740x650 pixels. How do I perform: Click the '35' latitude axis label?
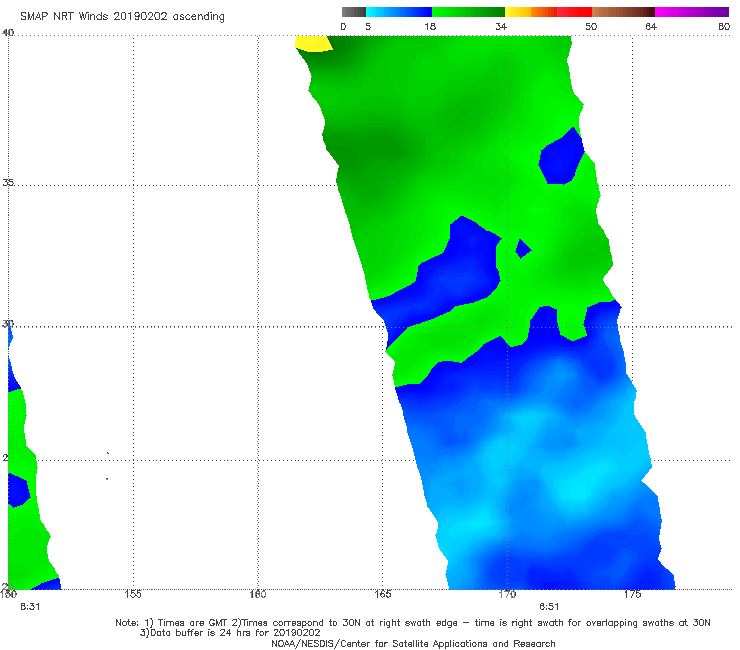pos(8,183)
